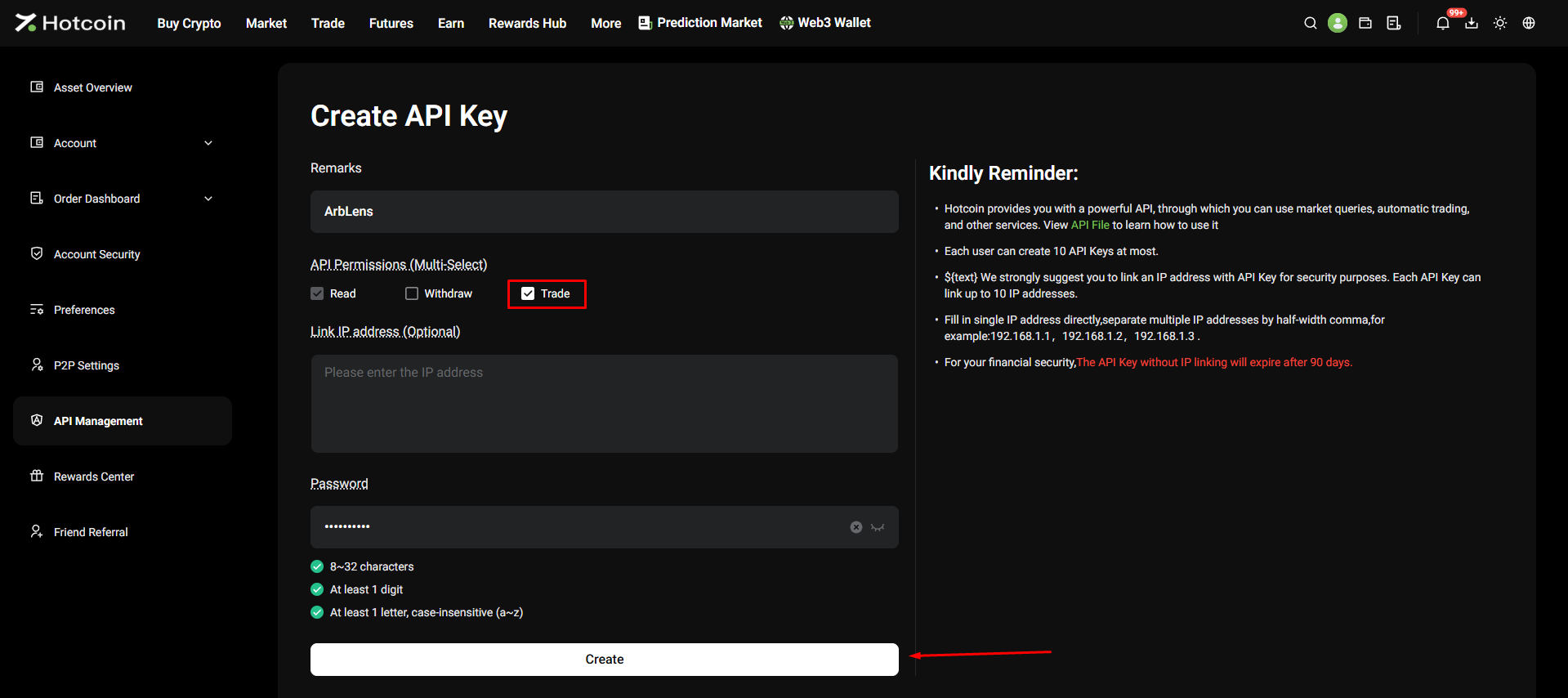The height and width of the screenshot is (698, 1568).
Task: Open the Market menu
Action: coord(266,23)
